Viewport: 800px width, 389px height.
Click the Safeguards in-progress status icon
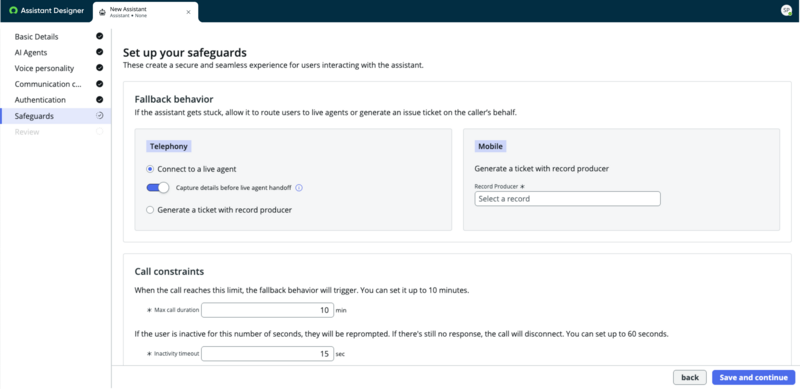pyautogui.click(x=99, y=115)
